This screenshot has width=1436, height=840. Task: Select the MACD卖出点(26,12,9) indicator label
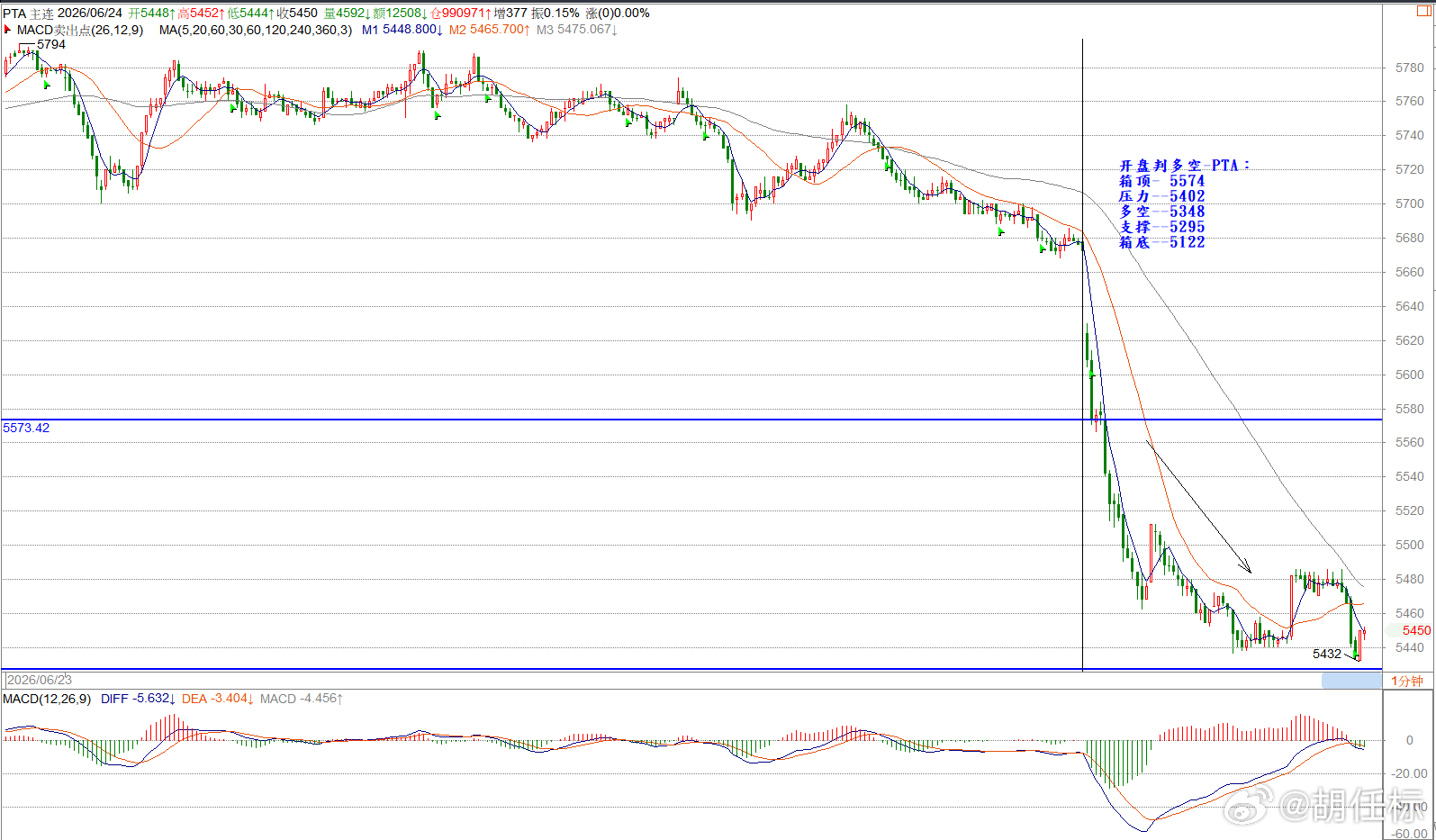click(80, 30)
